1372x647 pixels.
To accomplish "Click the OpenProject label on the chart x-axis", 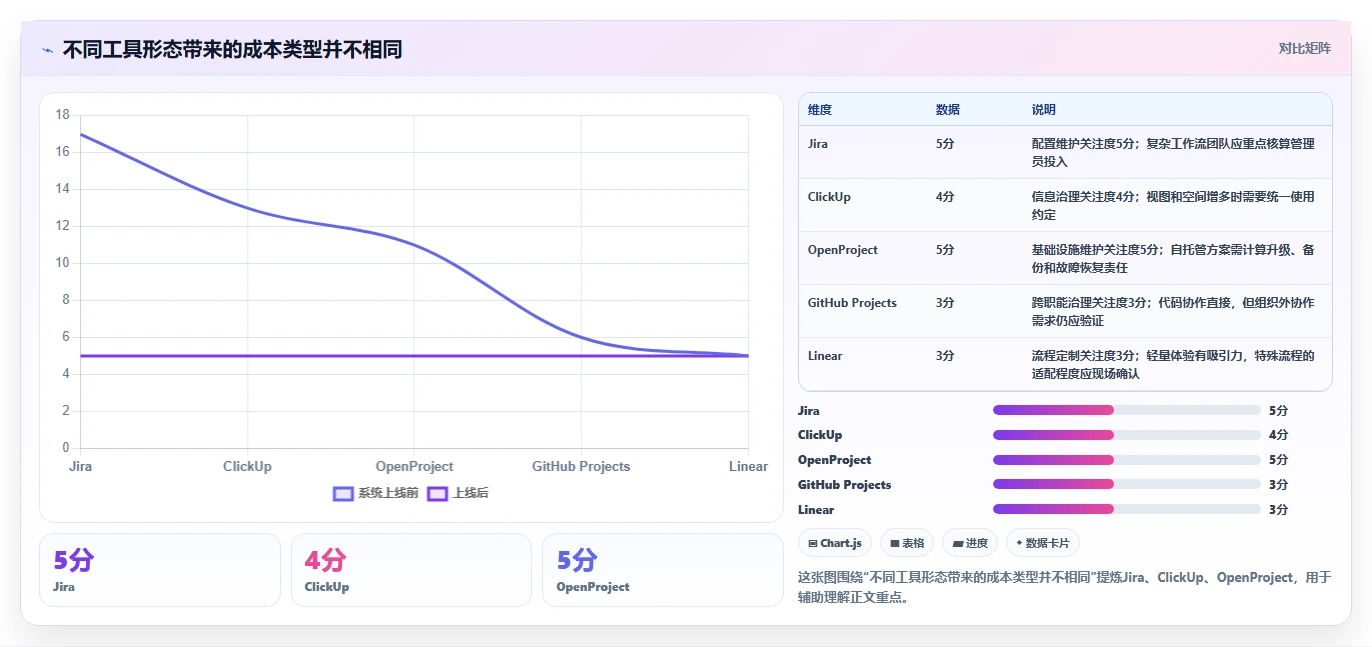I will pos(414,466).
